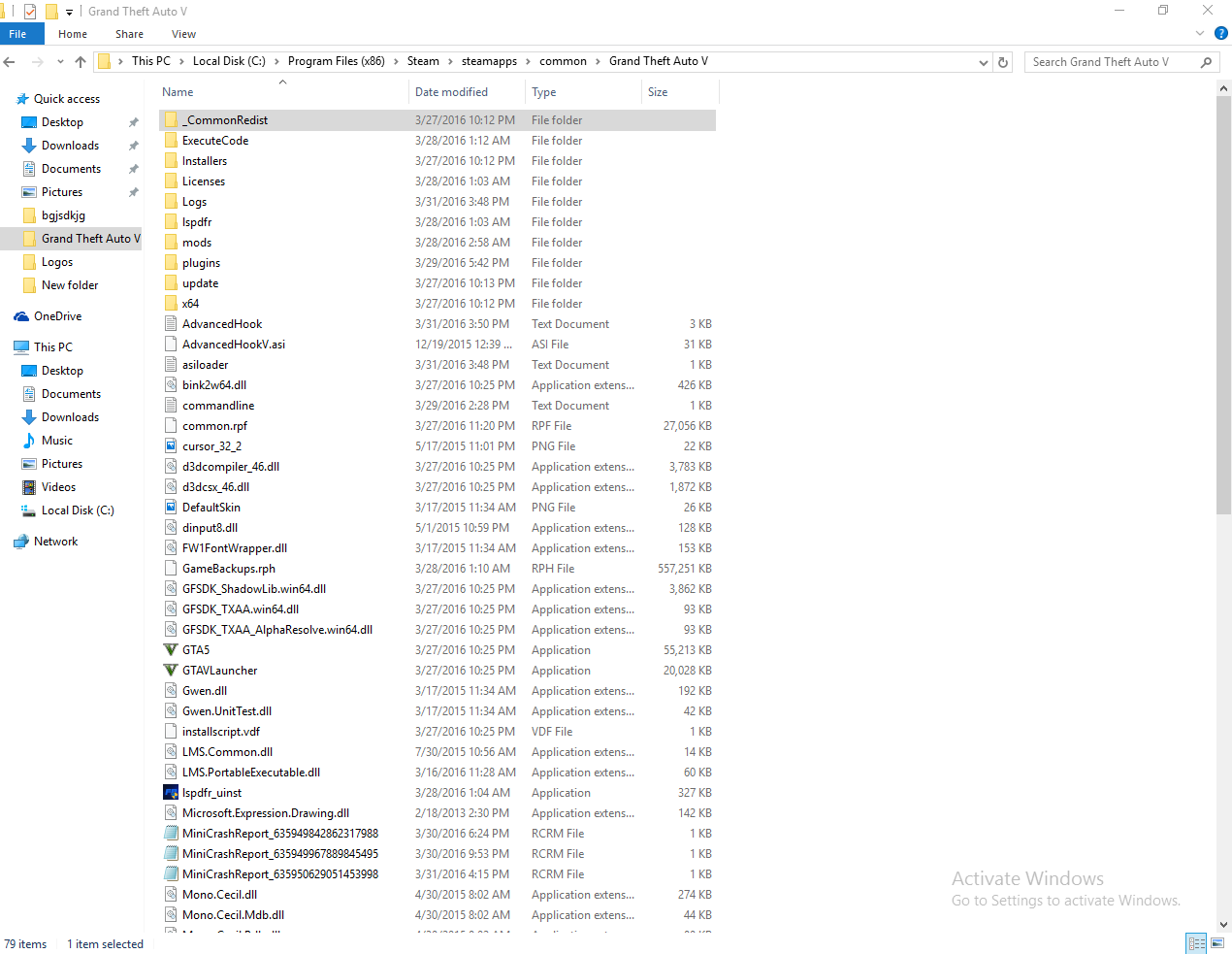Expand chevron after This PC breadcrumb
The image size is (1232, 954).
180,61
